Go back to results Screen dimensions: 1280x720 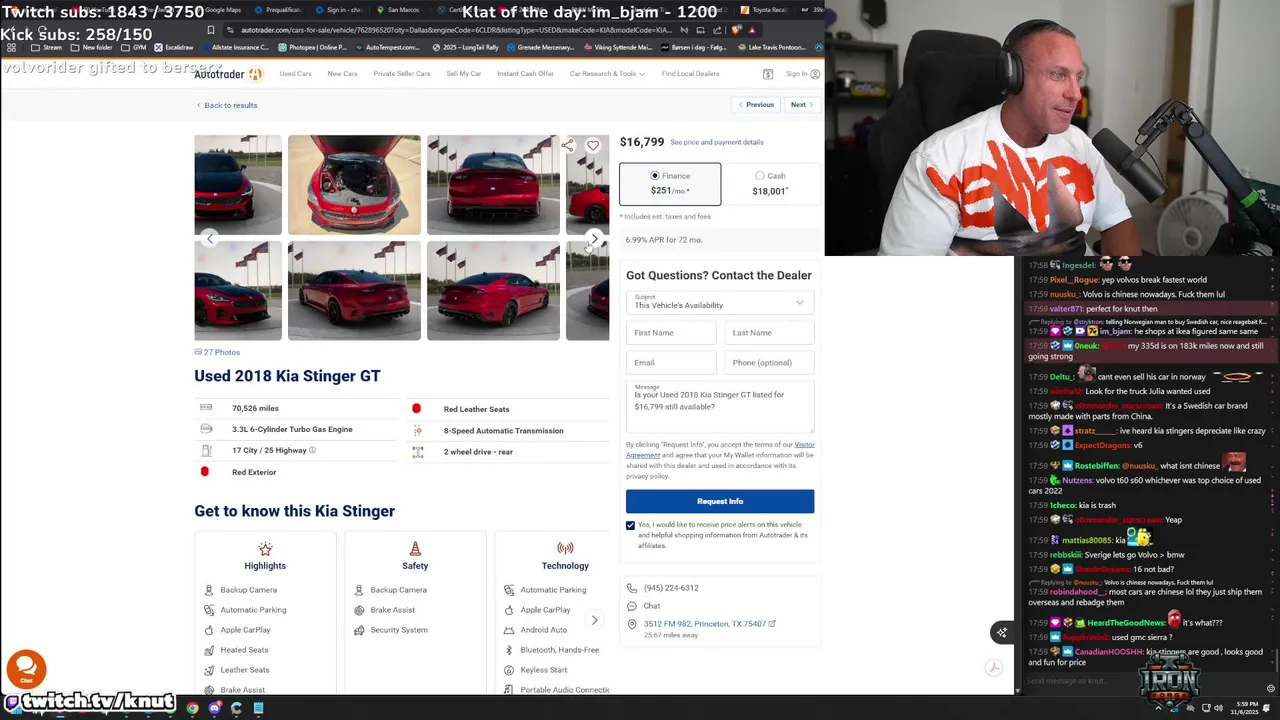227,105
